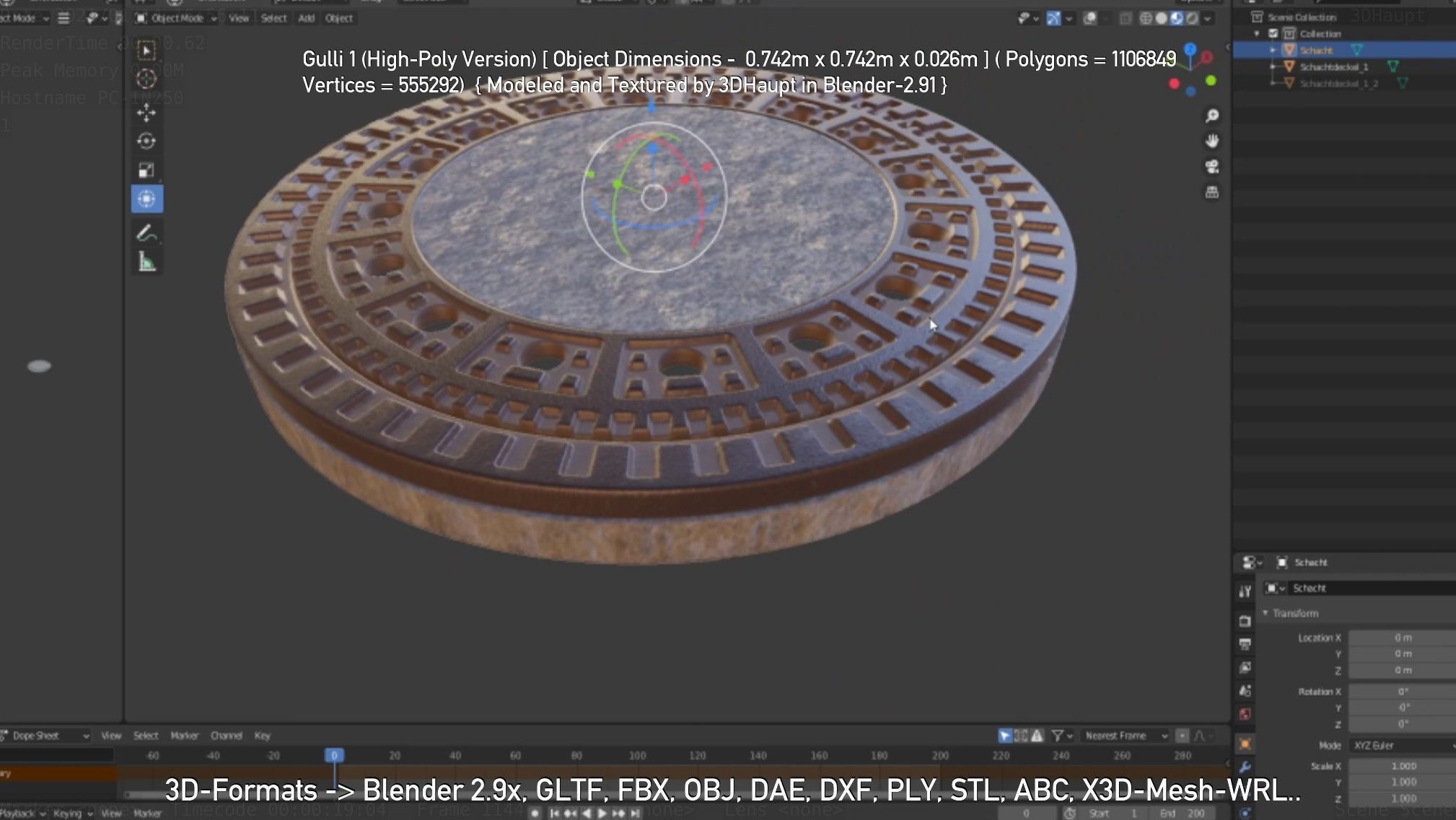
Task: Open the Playback popover in timeline
Action: tap(22, 814)
